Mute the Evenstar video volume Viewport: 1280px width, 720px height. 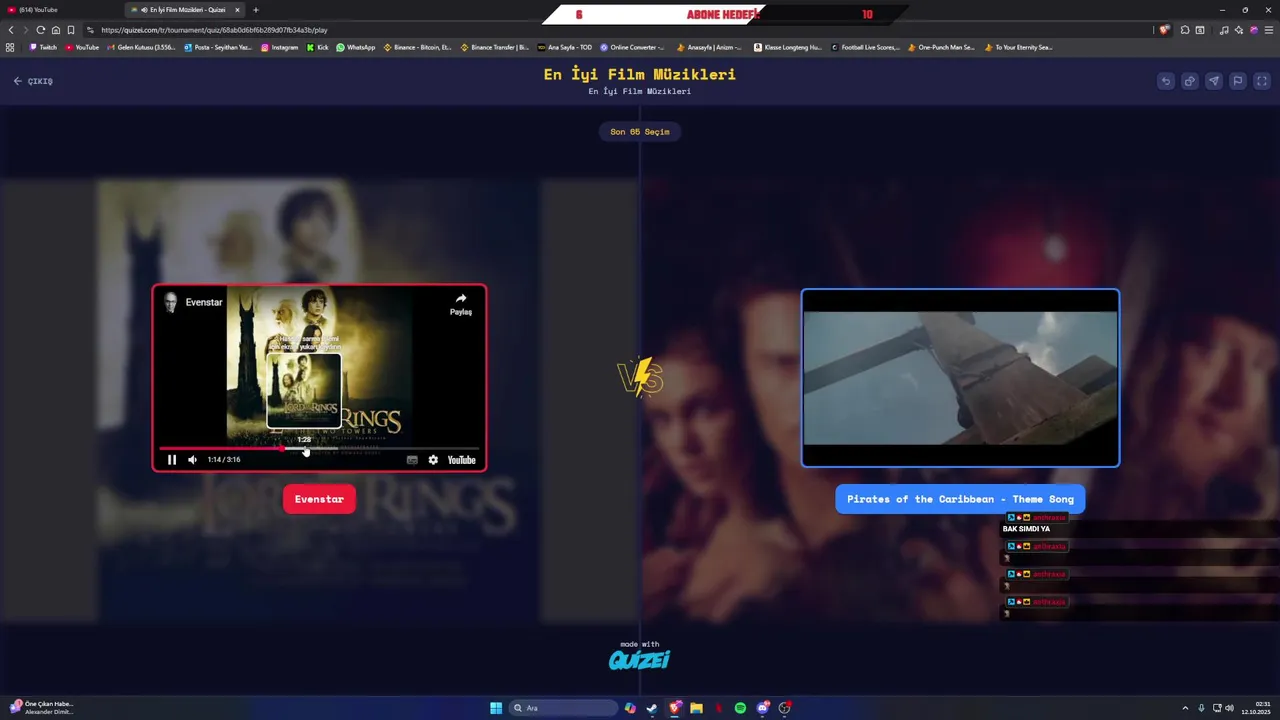[192, 460]
